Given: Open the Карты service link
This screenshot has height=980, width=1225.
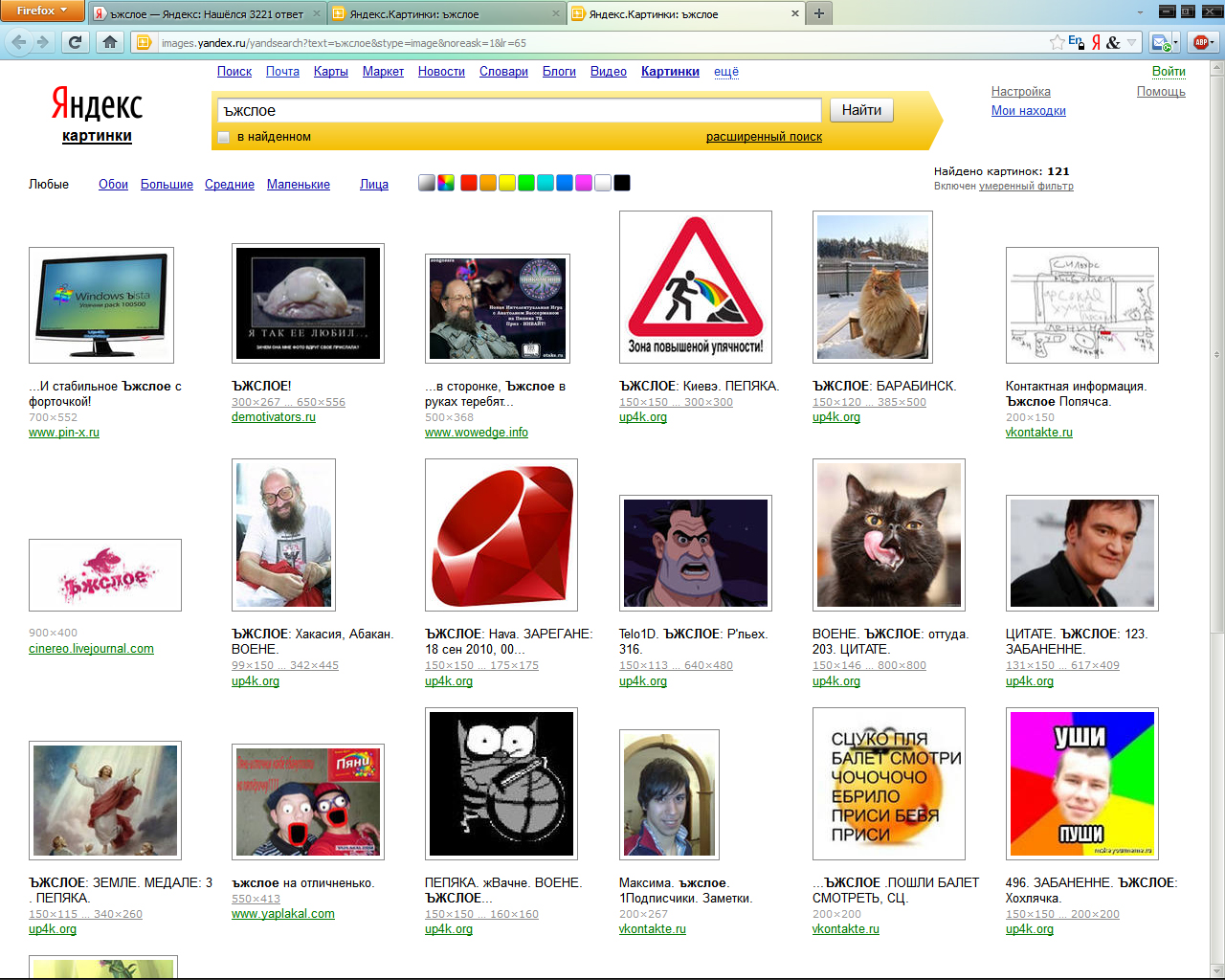Looking at the screenshot, I should (331, 72).
